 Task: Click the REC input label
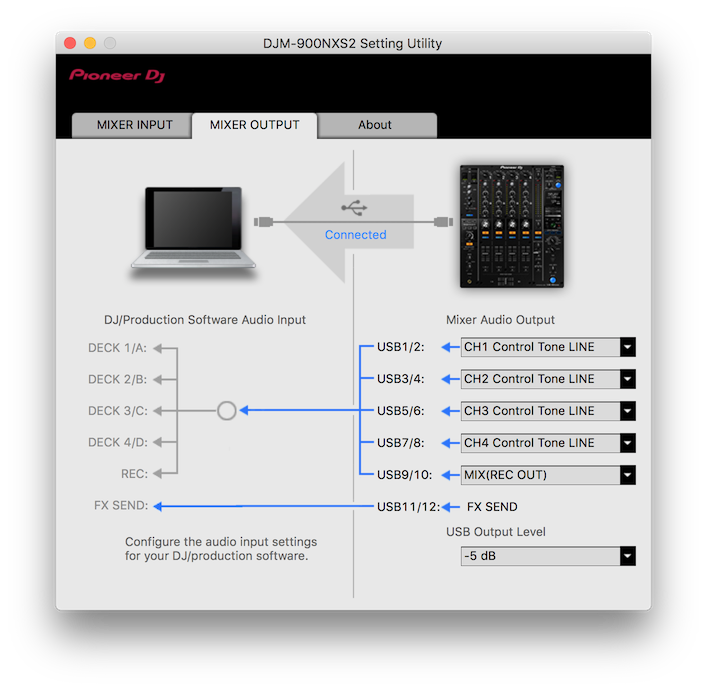[134, 474]
